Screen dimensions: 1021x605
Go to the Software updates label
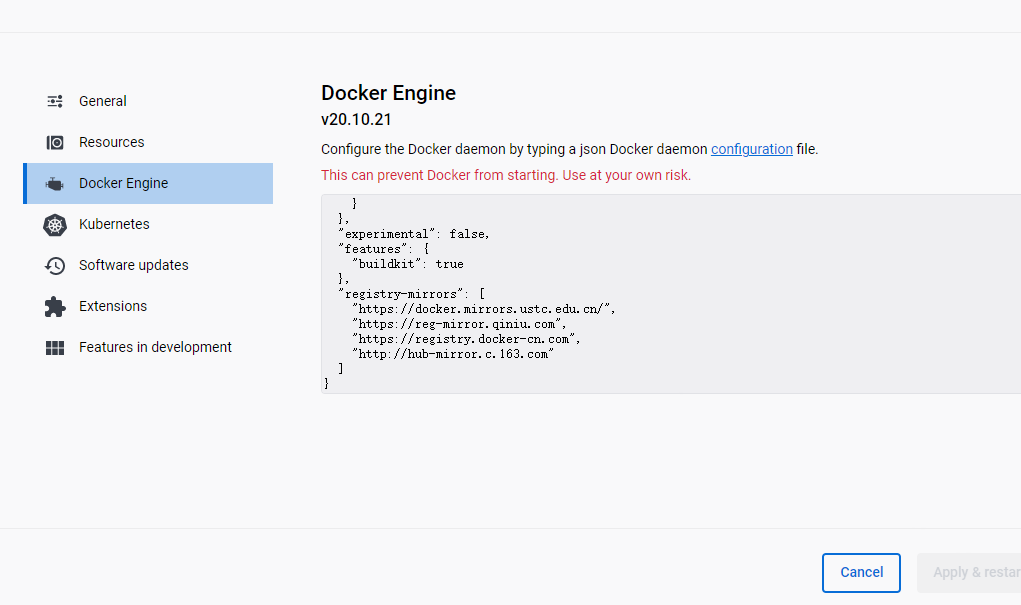click(x=134, y=265)
